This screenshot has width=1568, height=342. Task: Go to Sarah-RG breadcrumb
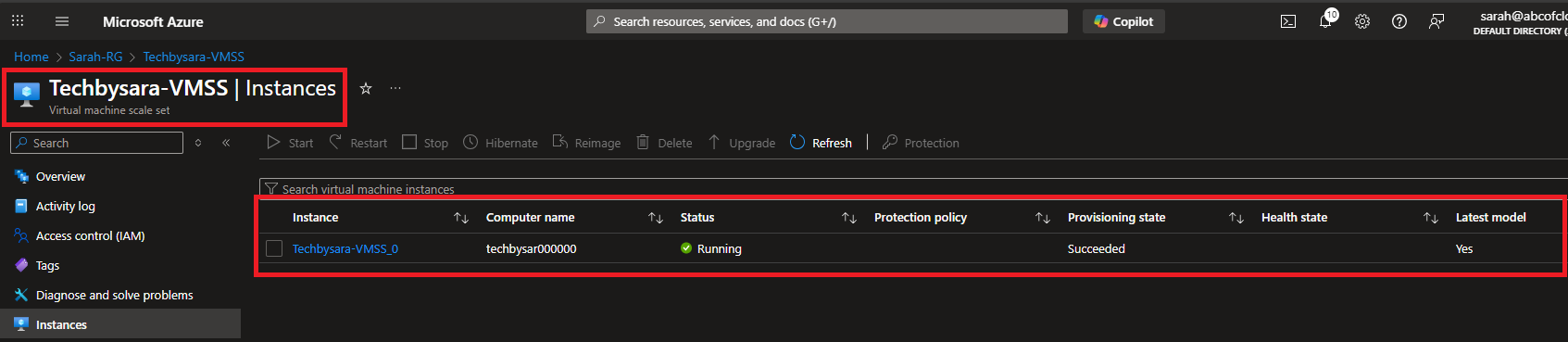[95, 57]
